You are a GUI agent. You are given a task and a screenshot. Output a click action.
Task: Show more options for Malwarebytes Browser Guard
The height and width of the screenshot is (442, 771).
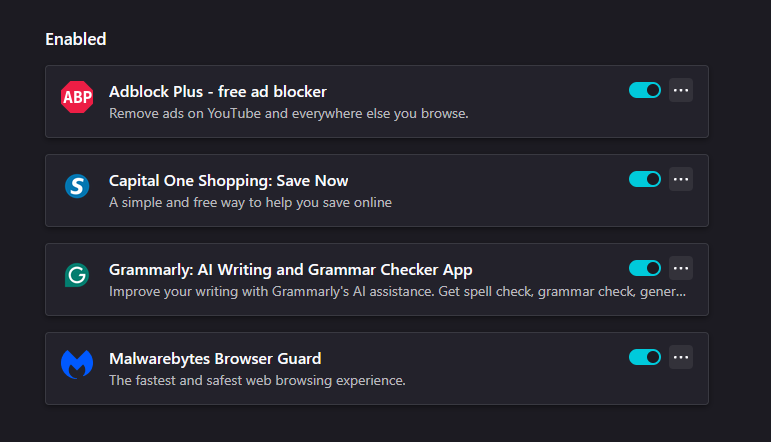[x=681, y=357]
